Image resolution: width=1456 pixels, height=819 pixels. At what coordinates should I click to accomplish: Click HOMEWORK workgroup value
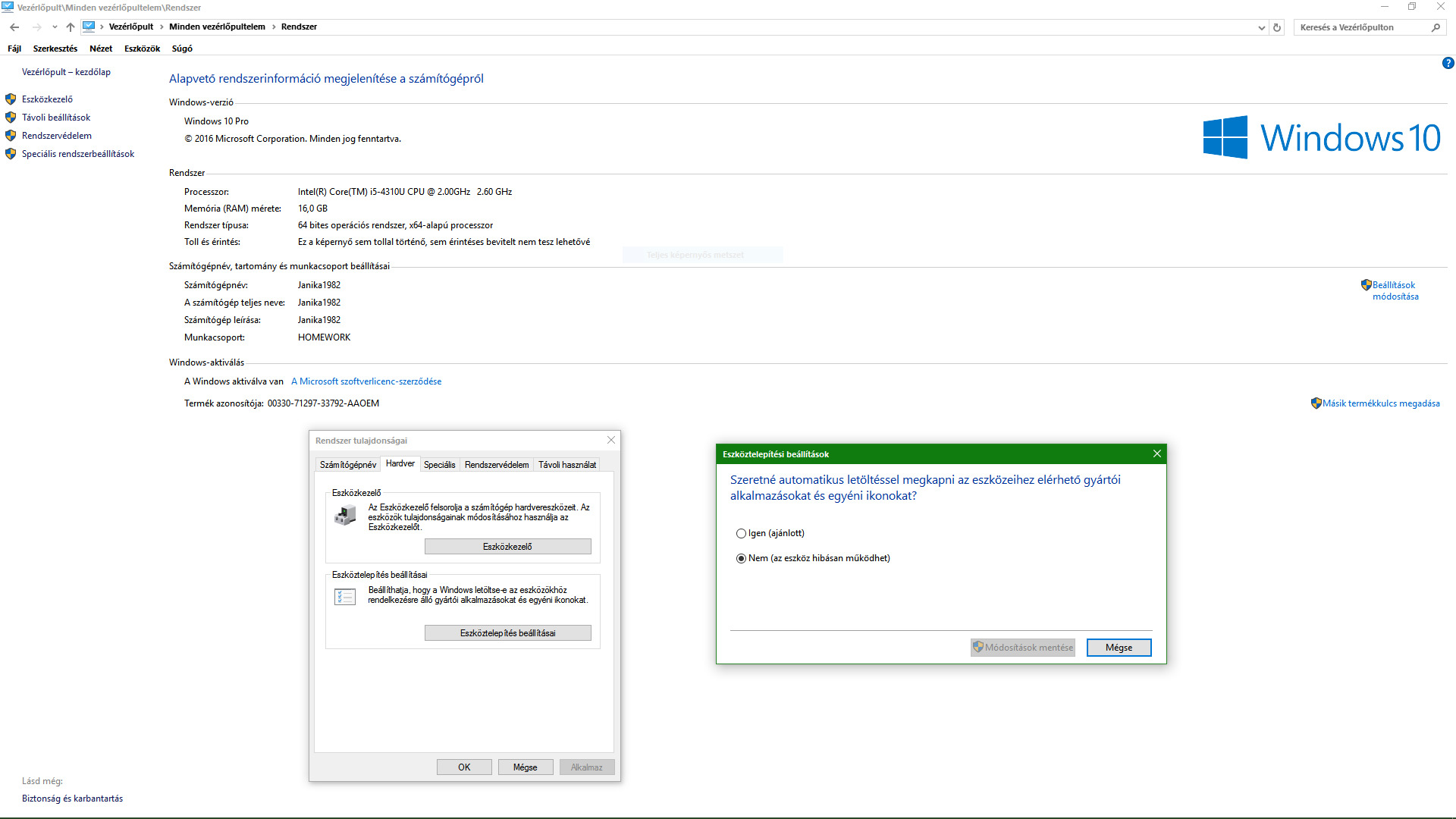pyautogui.click(x=324, y=337)
